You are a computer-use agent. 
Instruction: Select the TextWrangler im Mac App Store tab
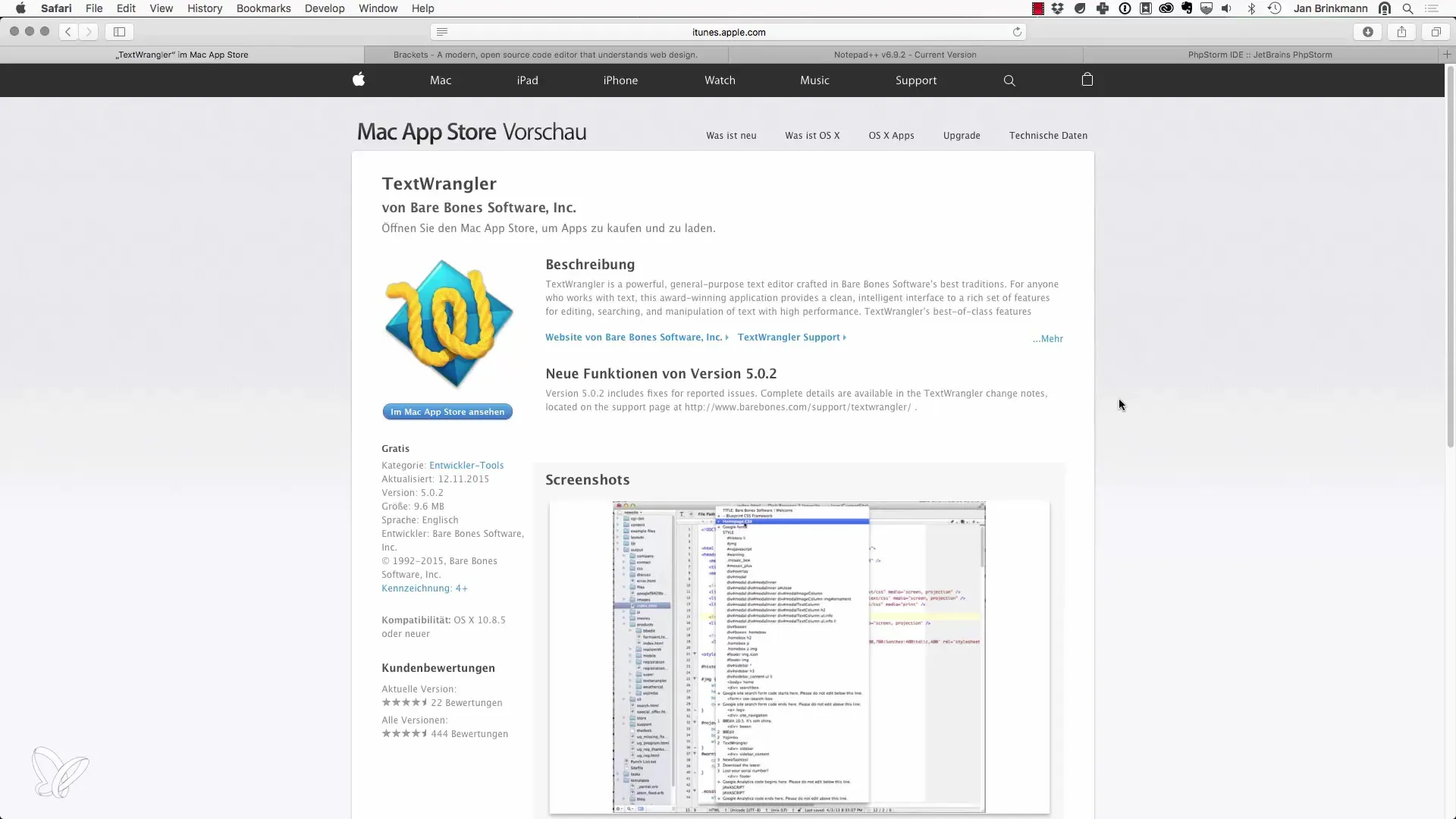[182, 55]
